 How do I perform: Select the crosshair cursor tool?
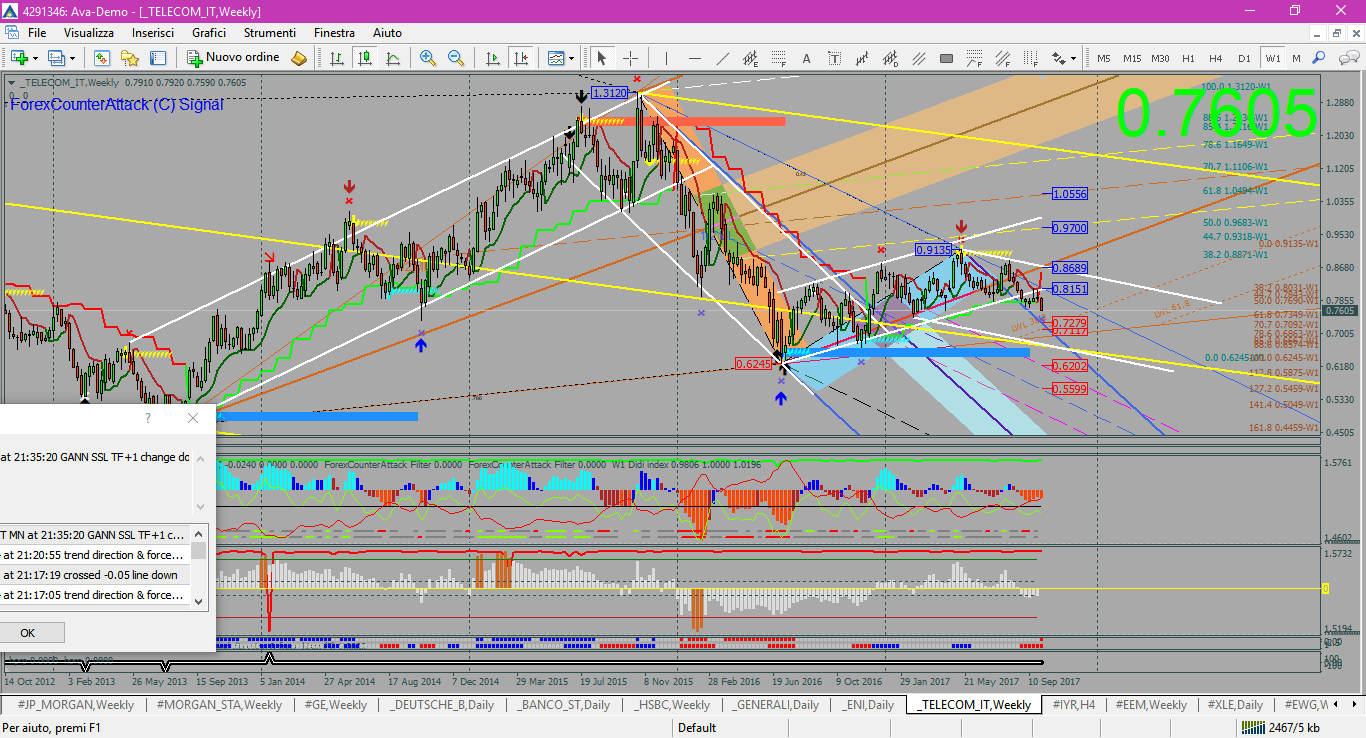631,58
